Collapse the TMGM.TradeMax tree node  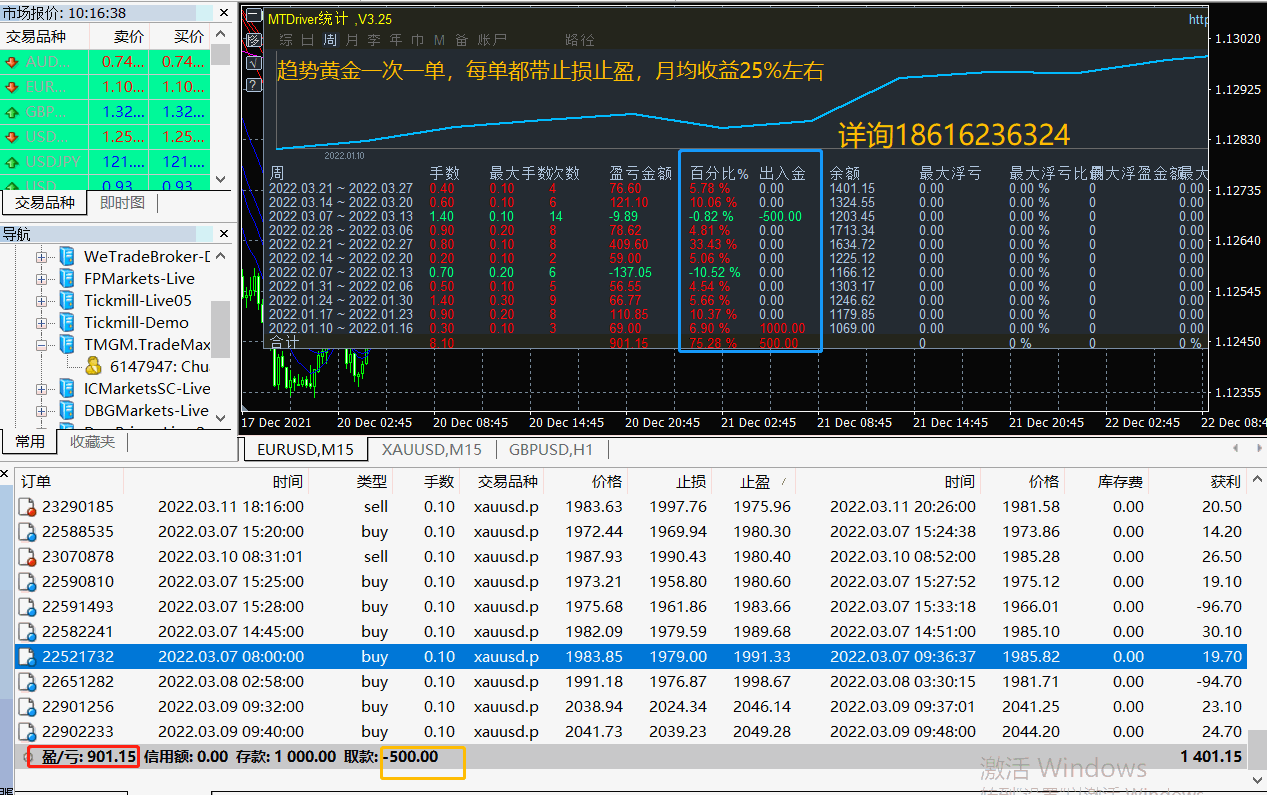coord(42,344)
